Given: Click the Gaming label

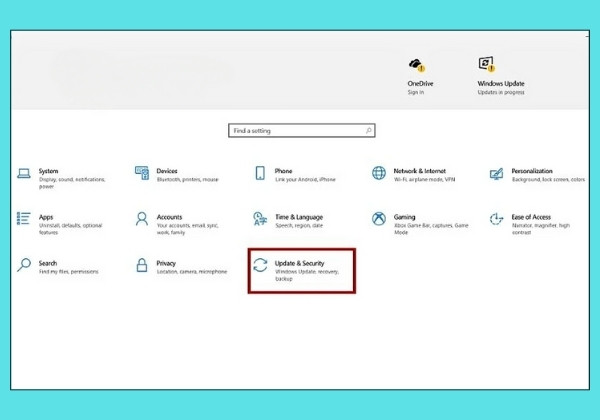Looking at the screenshot, I should (404, 217).
